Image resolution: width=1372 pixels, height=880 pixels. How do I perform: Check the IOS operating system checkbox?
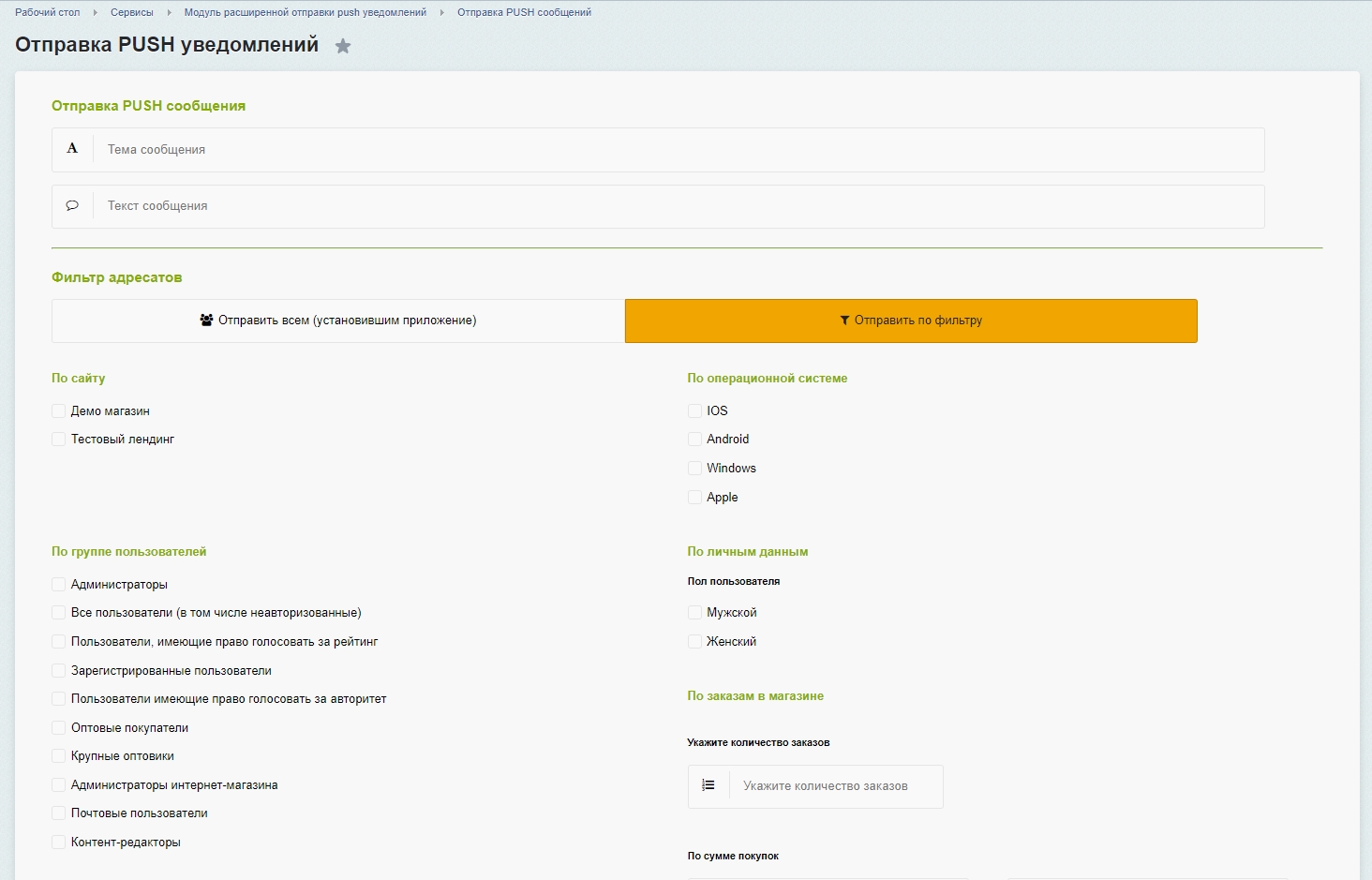(694, 411)
